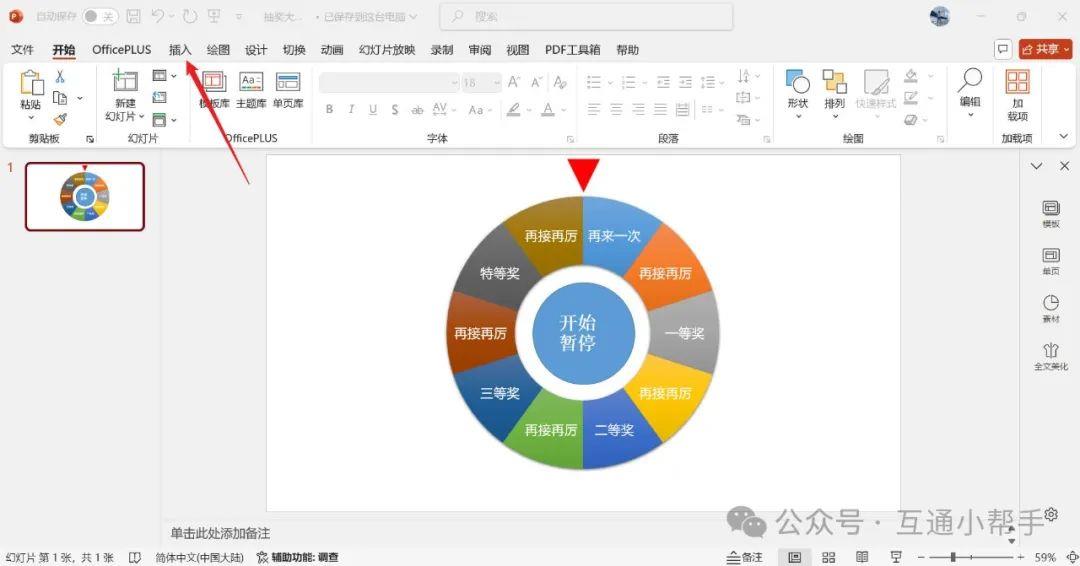The height and width of the screenshot is (566, 1080).
Task: Click the Undo arrow in title bar
Action: point(158,16)
